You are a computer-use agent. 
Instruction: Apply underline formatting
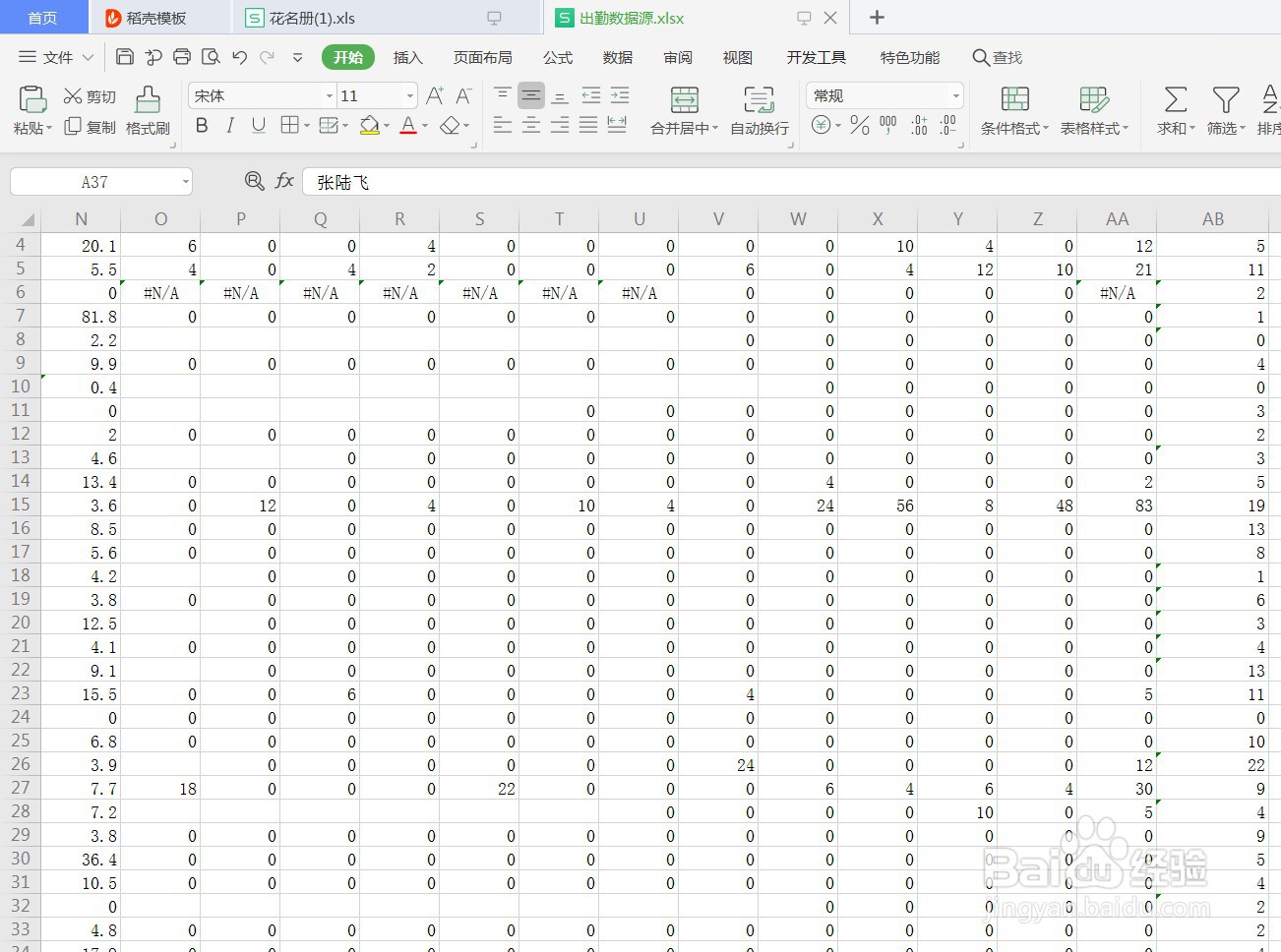pyautogui.click(x=257, y=126)
